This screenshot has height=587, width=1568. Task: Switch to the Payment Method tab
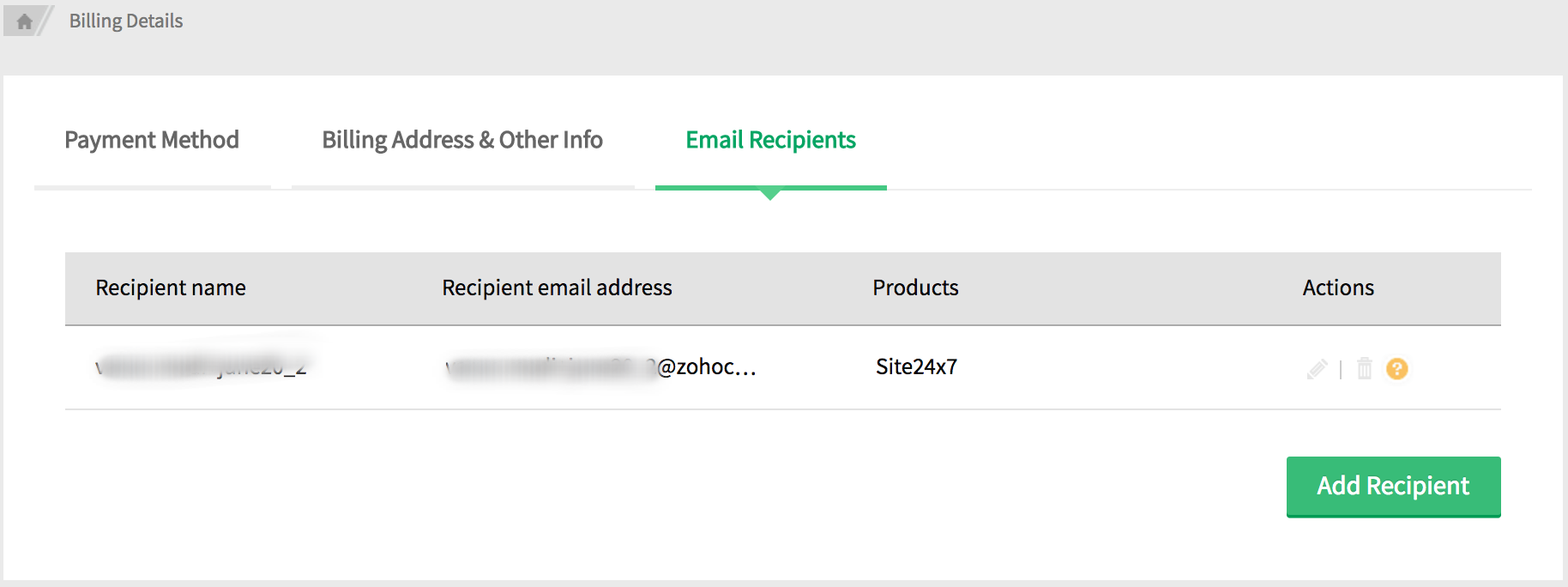pyautogui.click(x=152, y=140)
